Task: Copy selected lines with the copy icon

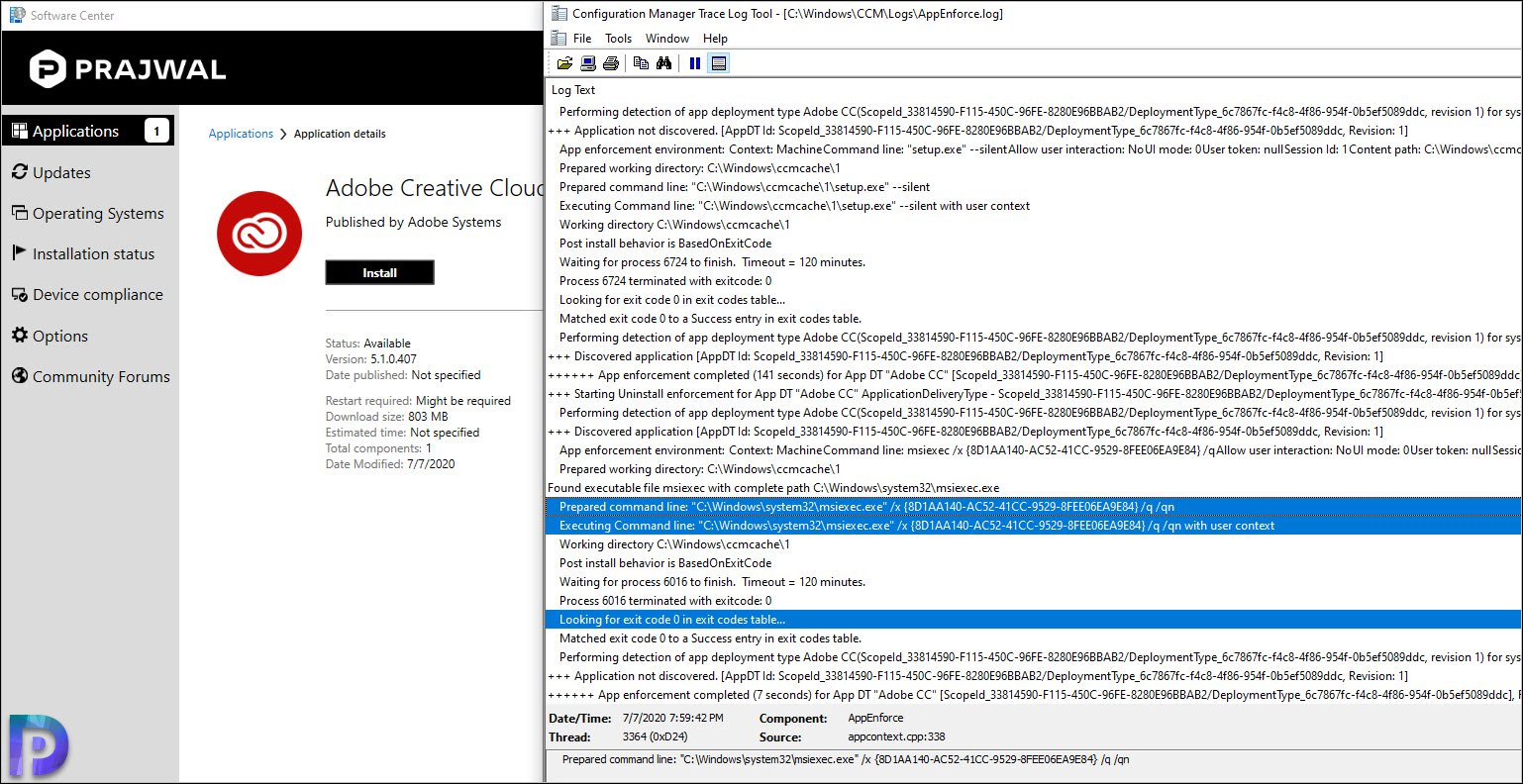Action: (x=641, y=63)
